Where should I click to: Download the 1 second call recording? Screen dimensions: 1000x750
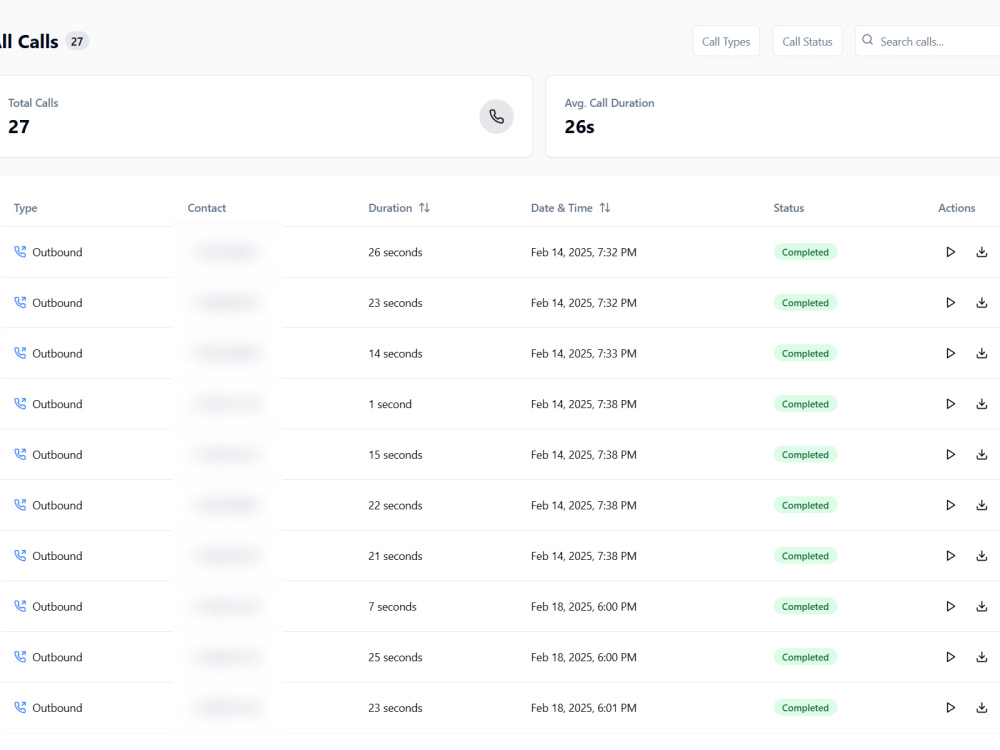click(x=982, y=404)
